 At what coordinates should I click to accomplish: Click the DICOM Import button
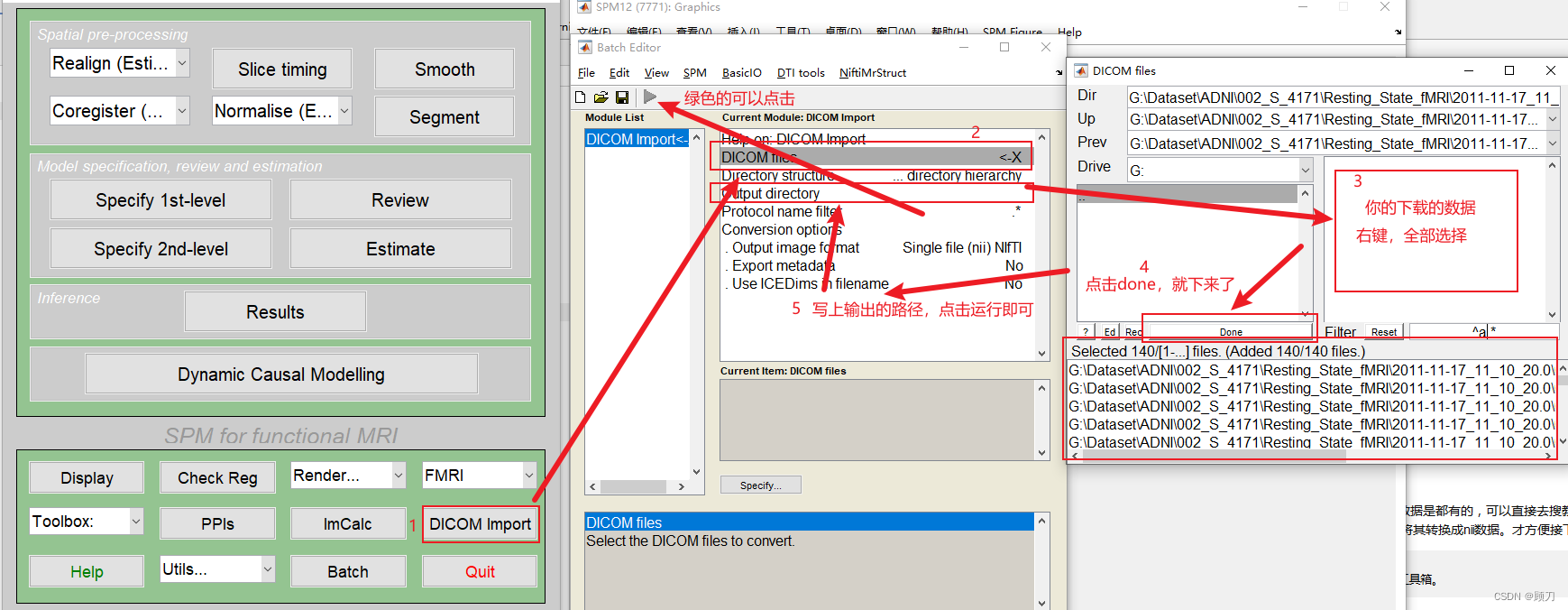[x=480, y=524]
